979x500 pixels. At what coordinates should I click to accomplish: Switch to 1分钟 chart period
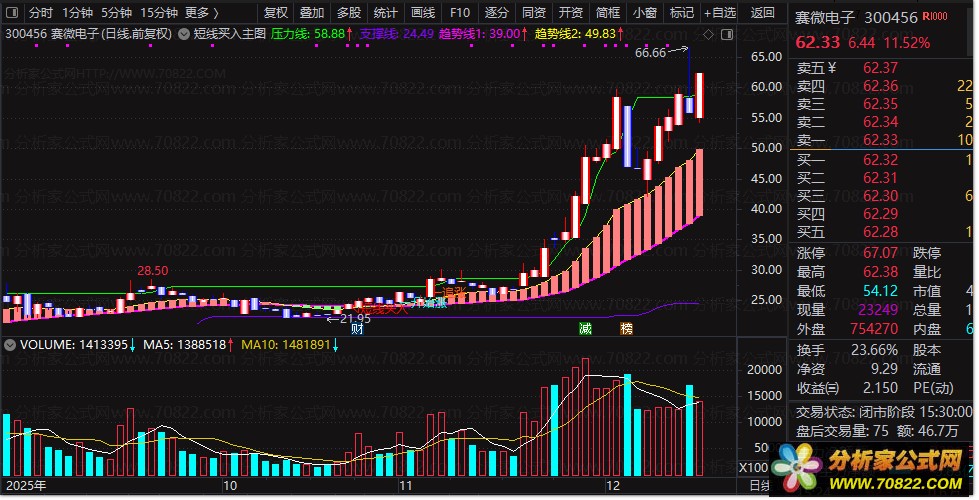pyautogui.click(x=77, y=12)
